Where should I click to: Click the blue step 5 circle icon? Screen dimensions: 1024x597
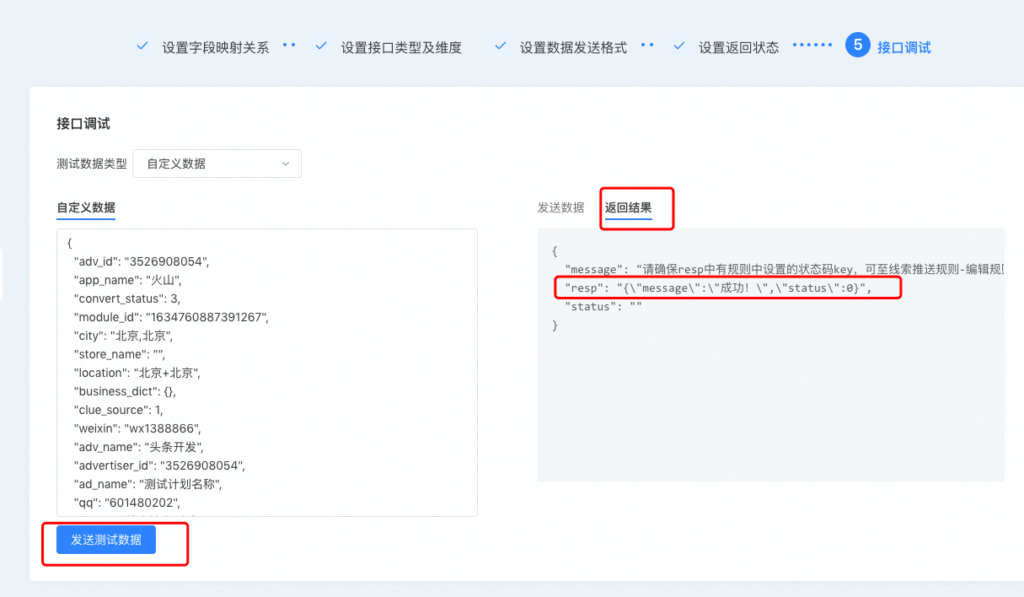coord(856,46)
